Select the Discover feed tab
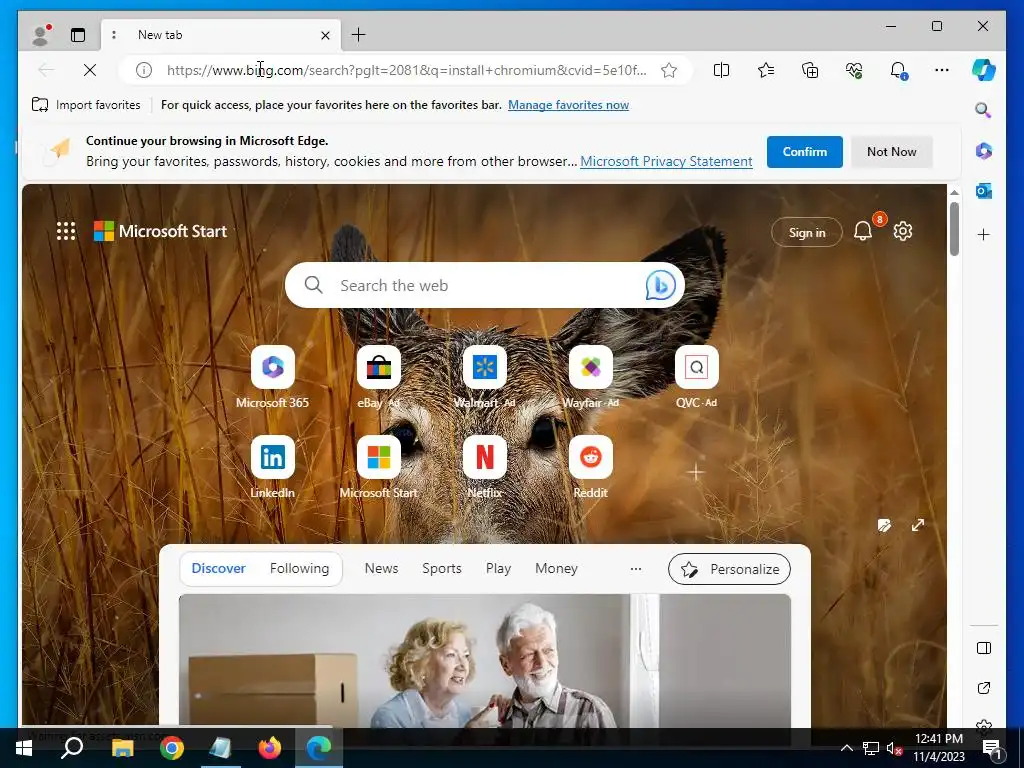The width and height of the screenshot is (1024, 768). [218, 569]
